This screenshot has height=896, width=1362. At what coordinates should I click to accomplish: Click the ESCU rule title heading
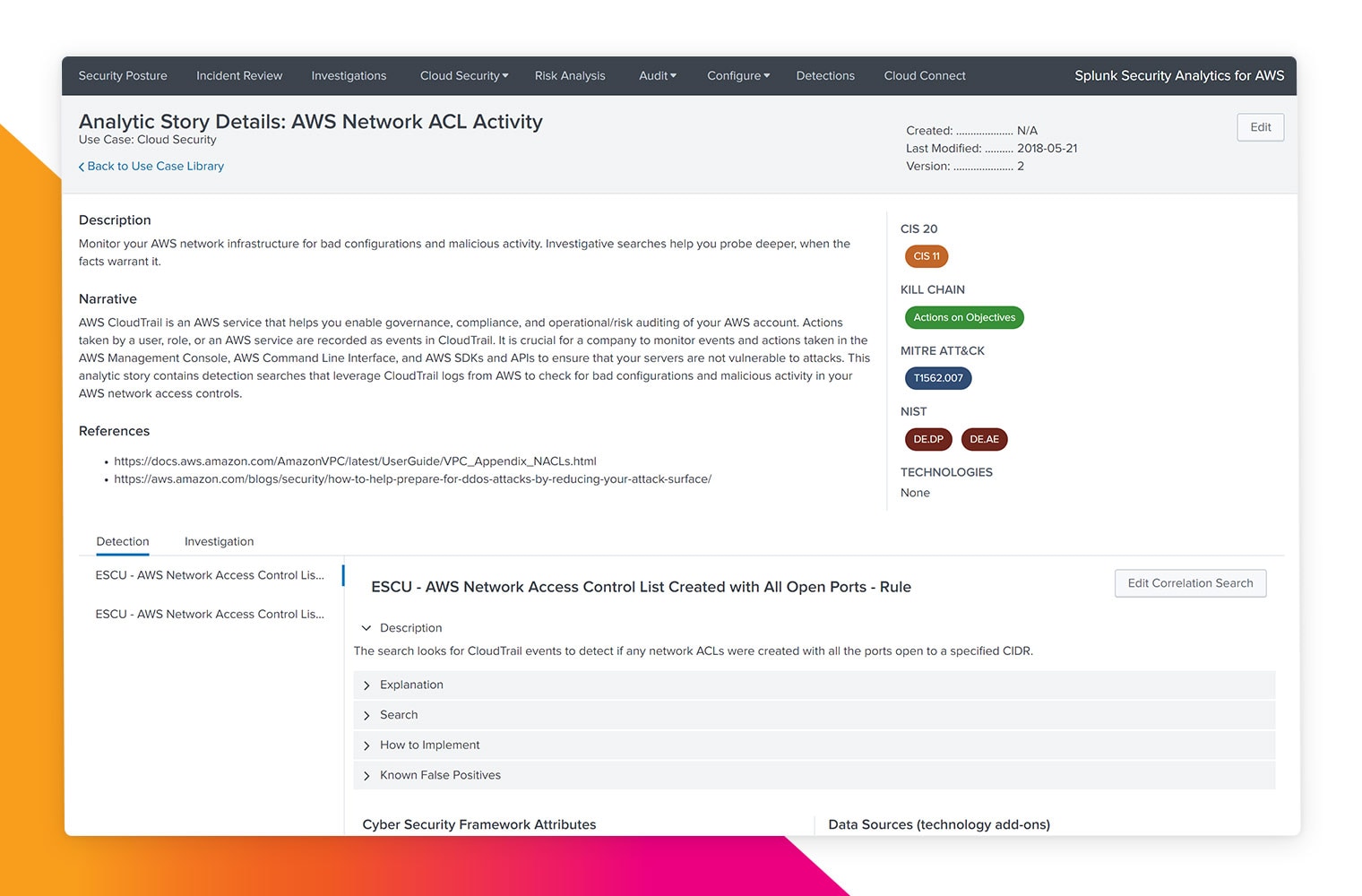tap(641, 587)
